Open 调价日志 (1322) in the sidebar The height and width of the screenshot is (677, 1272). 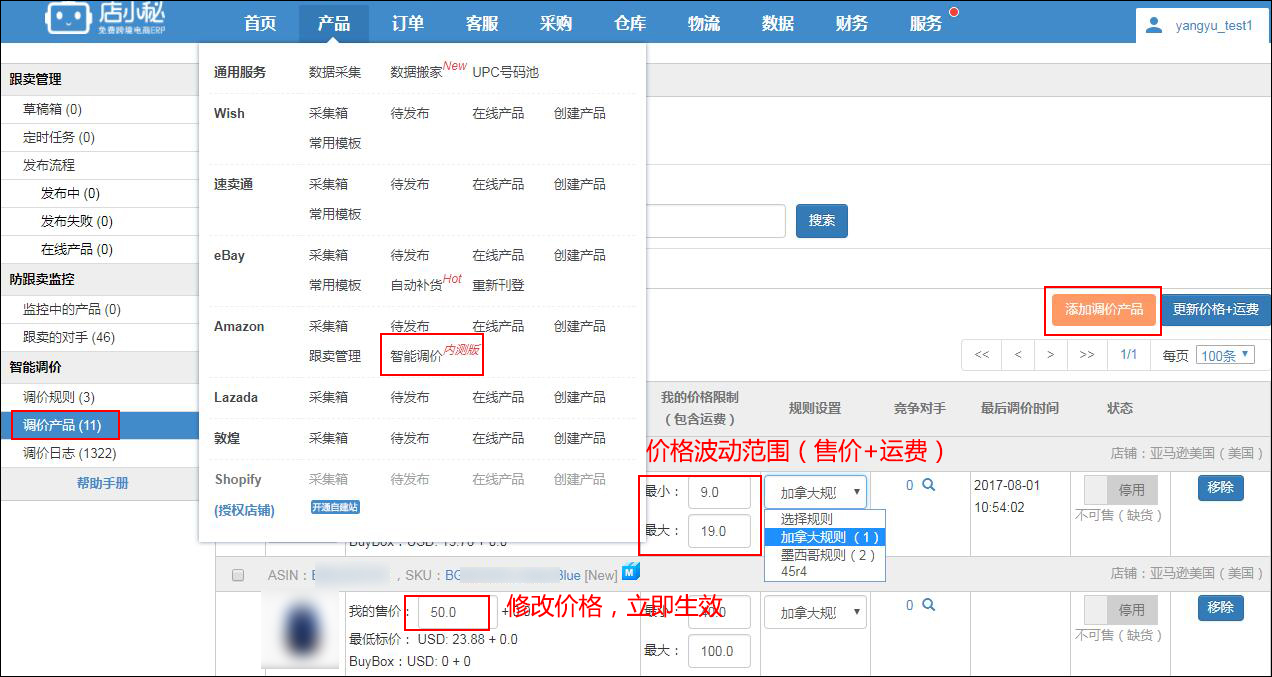click(69, 453)
